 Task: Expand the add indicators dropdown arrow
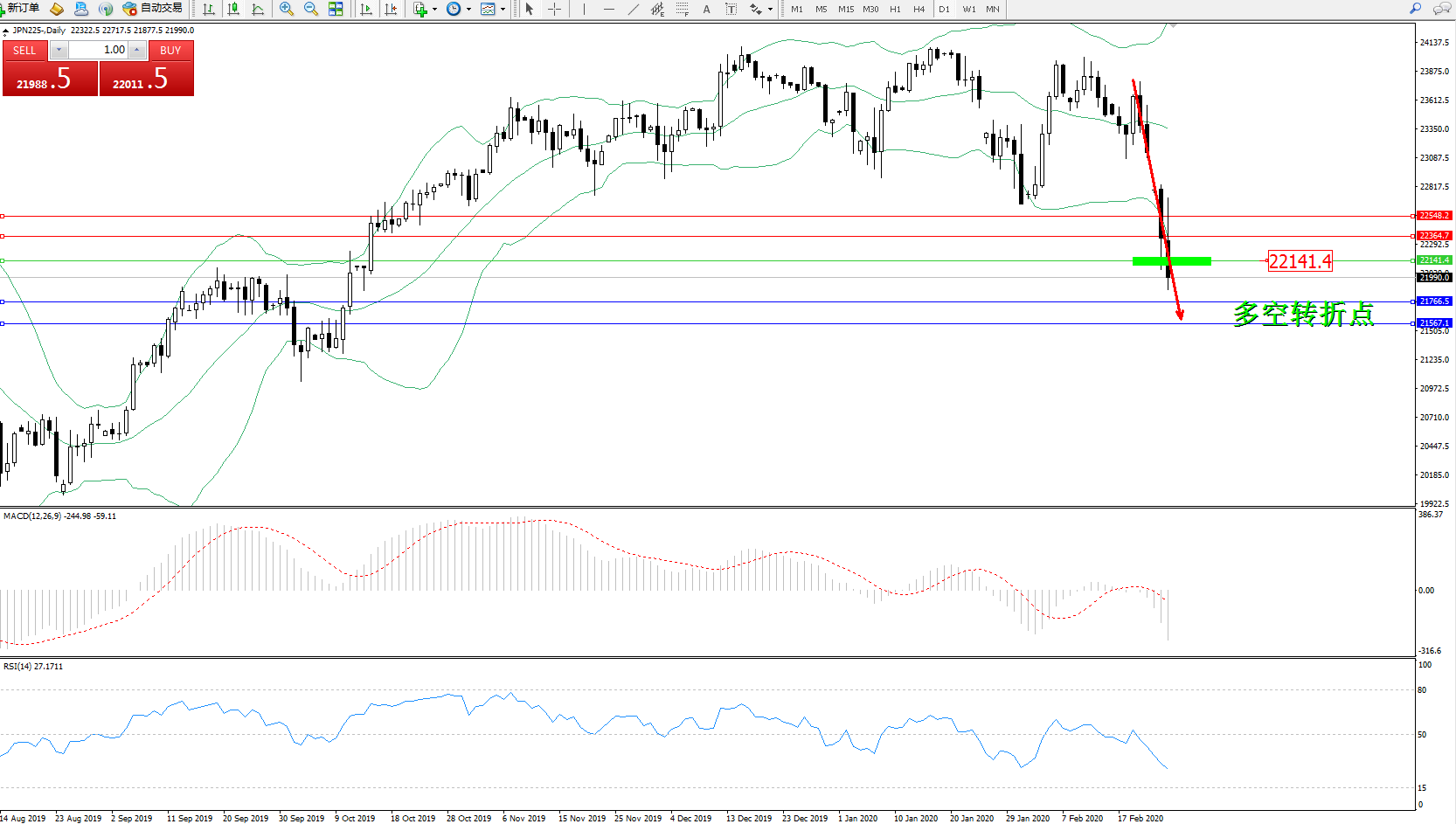434,9
